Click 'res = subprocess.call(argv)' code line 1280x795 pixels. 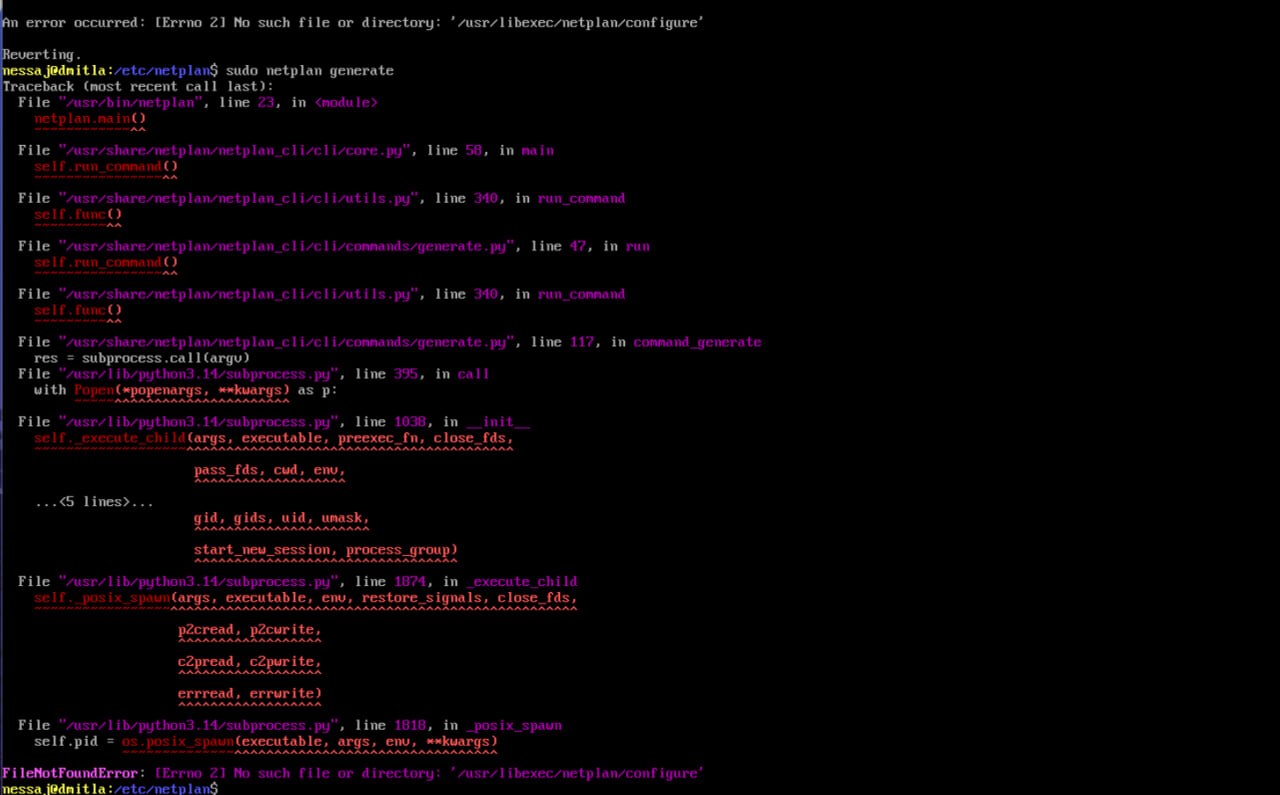coord(142,358)
